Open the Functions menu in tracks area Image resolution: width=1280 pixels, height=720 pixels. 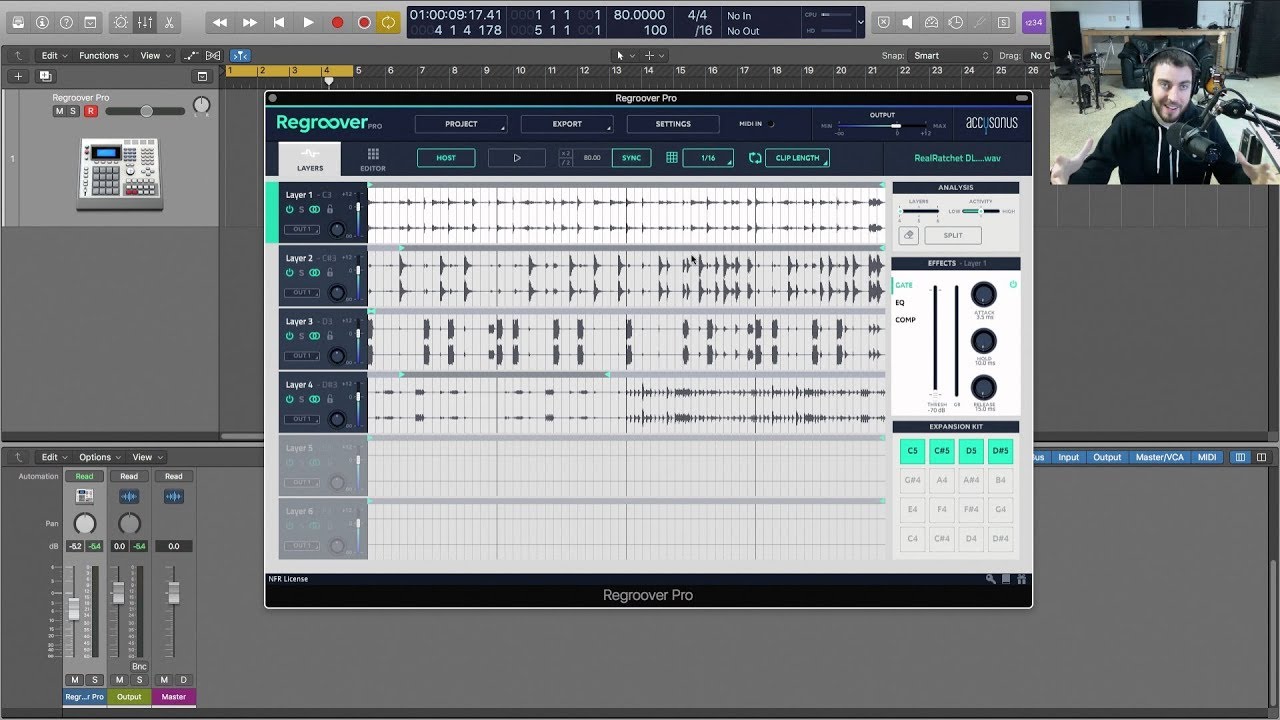click(103, 56)
